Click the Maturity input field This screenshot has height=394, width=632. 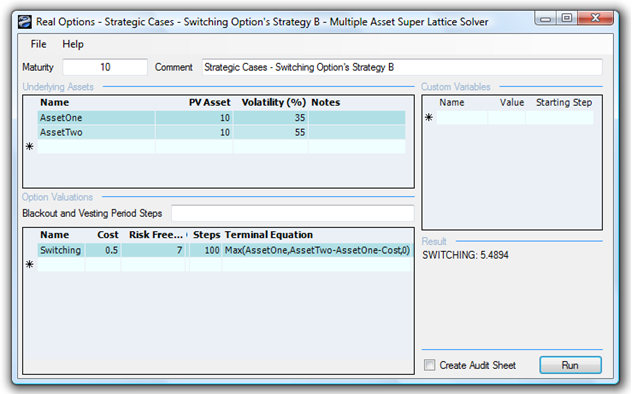tap(105, 67)
